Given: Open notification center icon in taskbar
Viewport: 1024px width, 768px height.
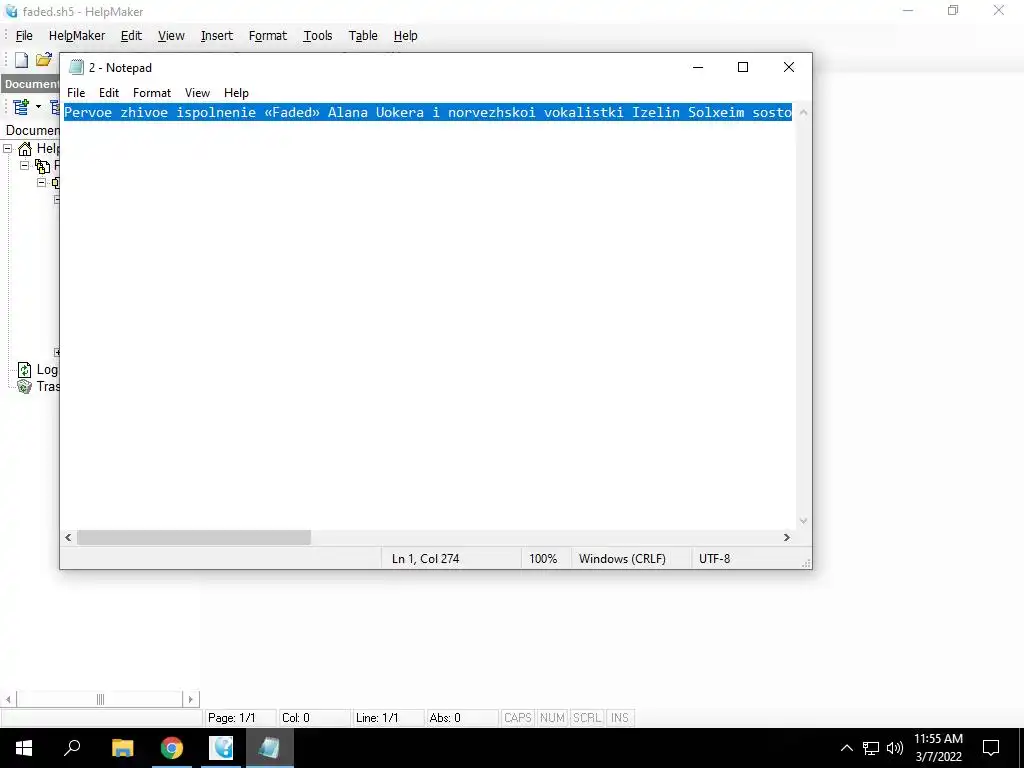Looking at the screenshot, I should [x=991, y=748].
